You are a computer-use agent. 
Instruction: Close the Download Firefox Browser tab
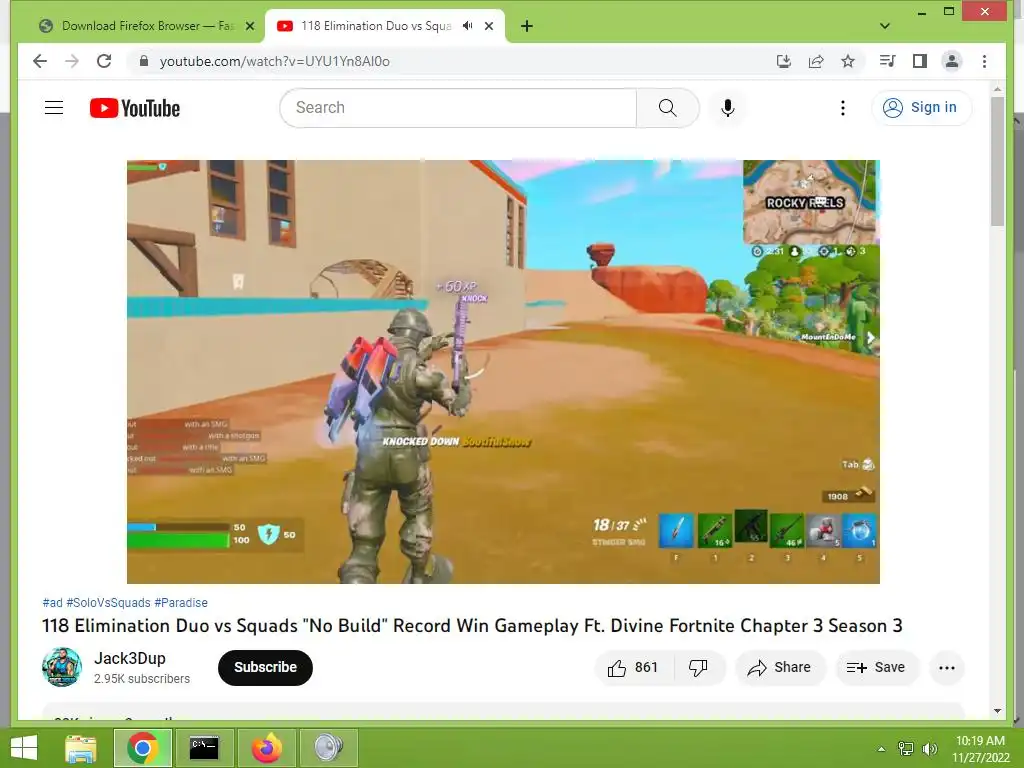click(x=249, y=26)
